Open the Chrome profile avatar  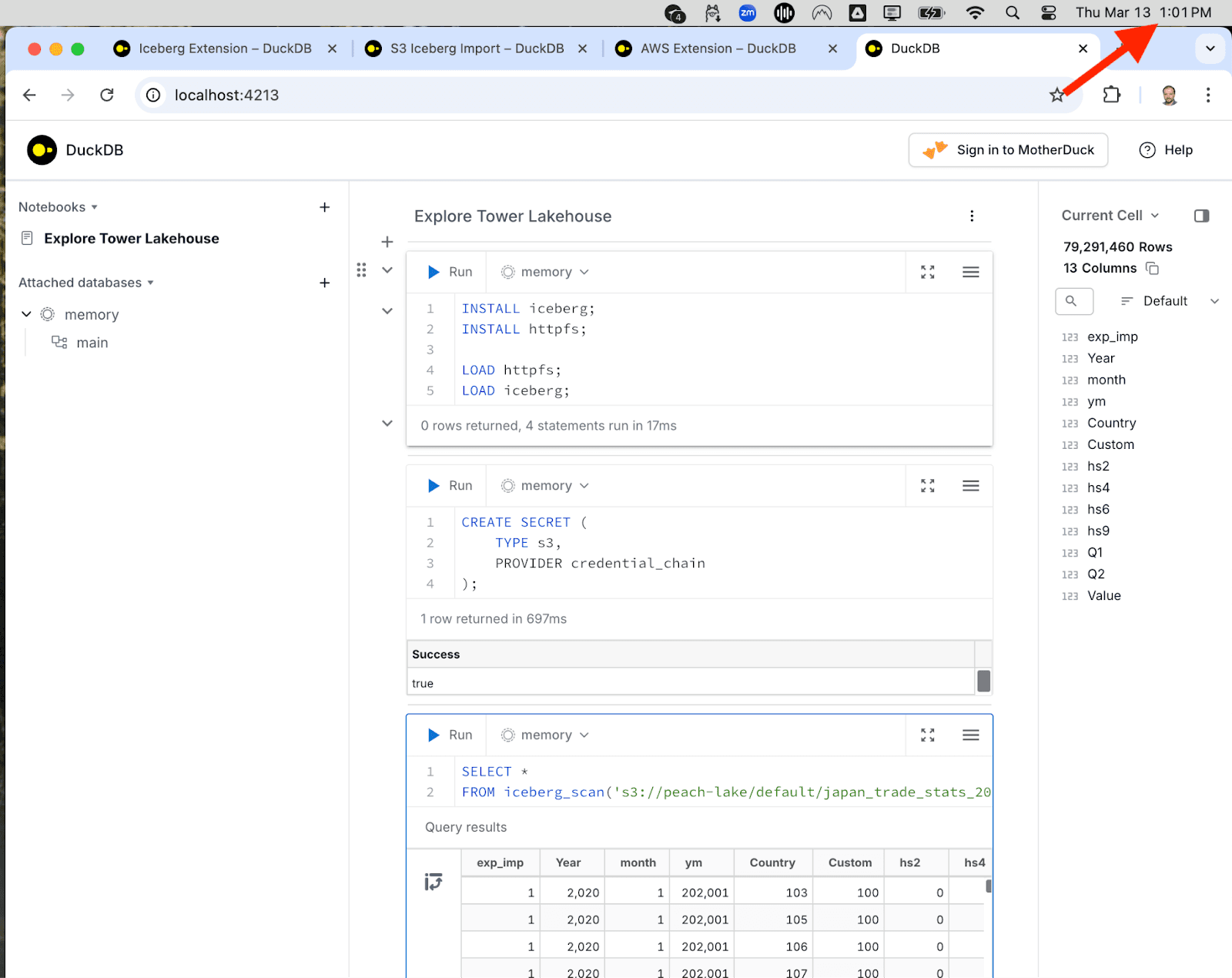pyautogui.click(x=1169, y=95)
